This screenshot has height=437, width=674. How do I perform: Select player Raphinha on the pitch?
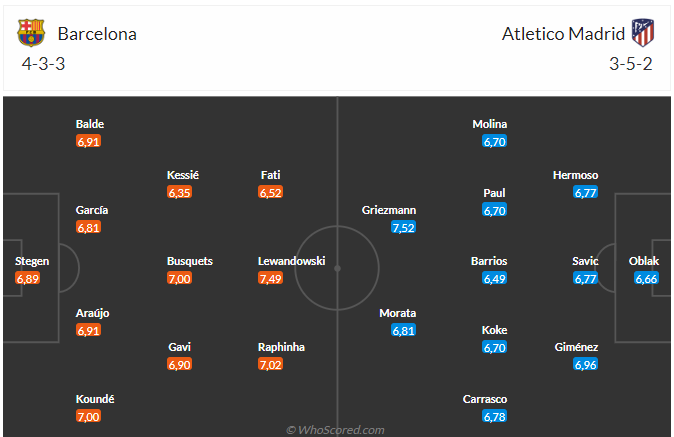[x=282, y=347]
